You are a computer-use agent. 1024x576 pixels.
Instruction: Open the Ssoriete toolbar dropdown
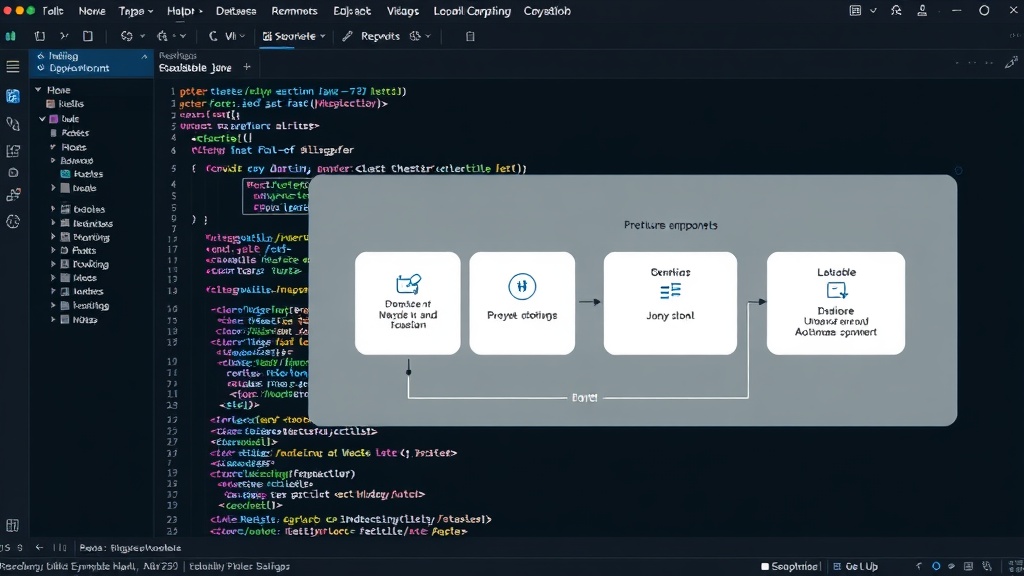click(x=294, y=37)
